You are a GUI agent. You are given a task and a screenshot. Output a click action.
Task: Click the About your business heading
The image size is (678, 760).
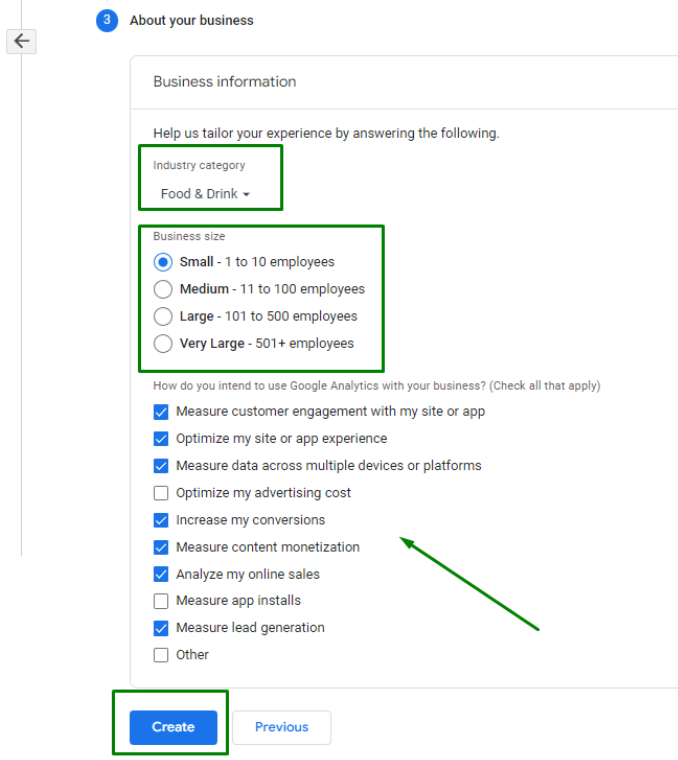191,20
